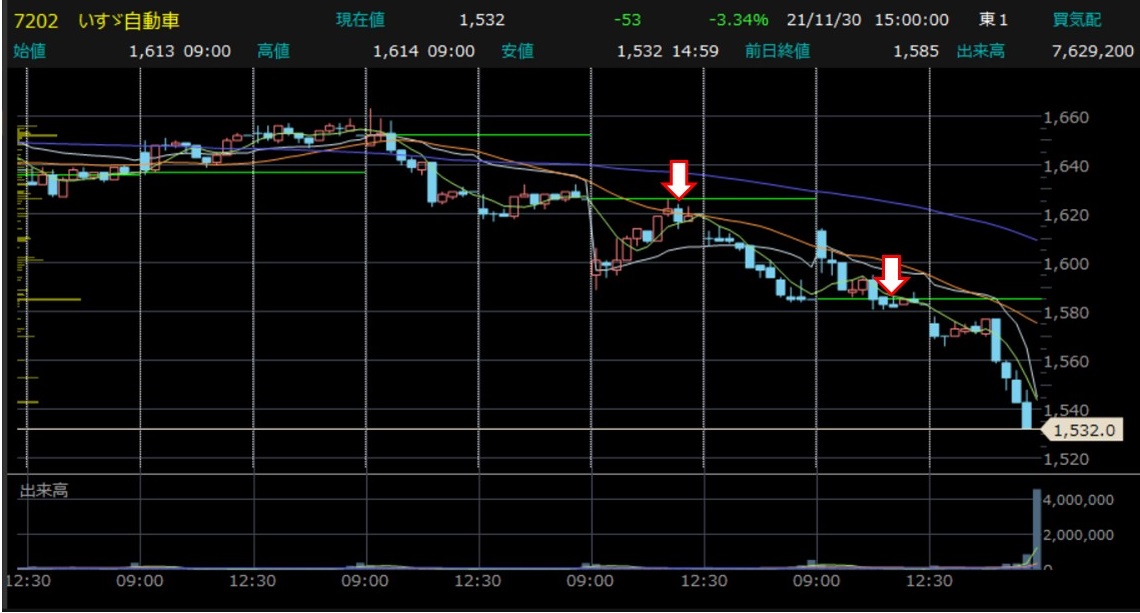Click the 安値 label
Viewport: 1140px width, 613px height.
click(x=518, y=51)
